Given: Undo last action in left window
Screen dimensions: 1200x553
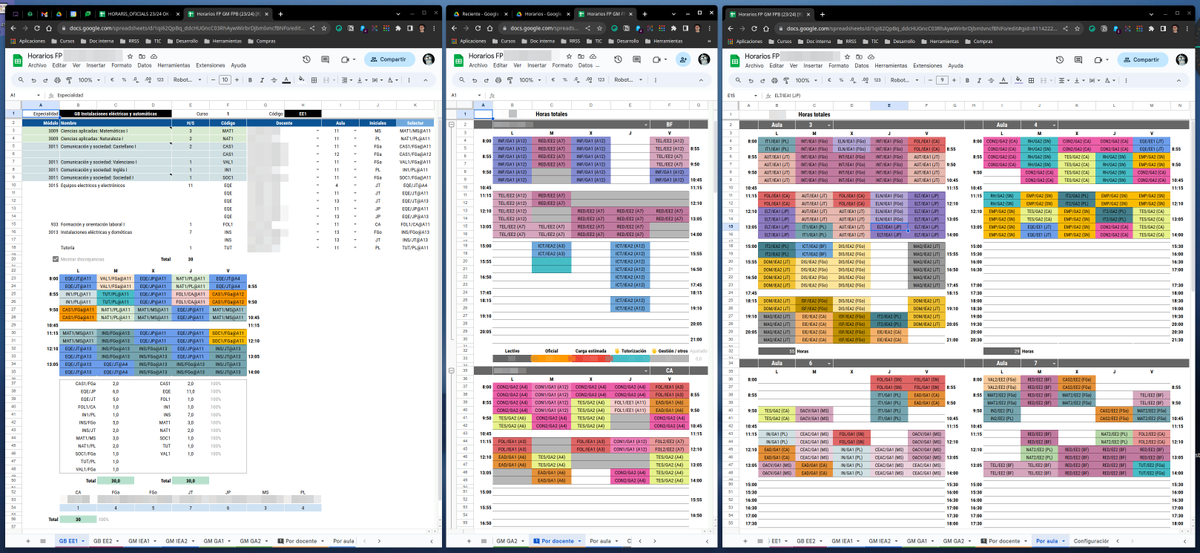Looking at the screenshot, I should click(x=34, y=80).
